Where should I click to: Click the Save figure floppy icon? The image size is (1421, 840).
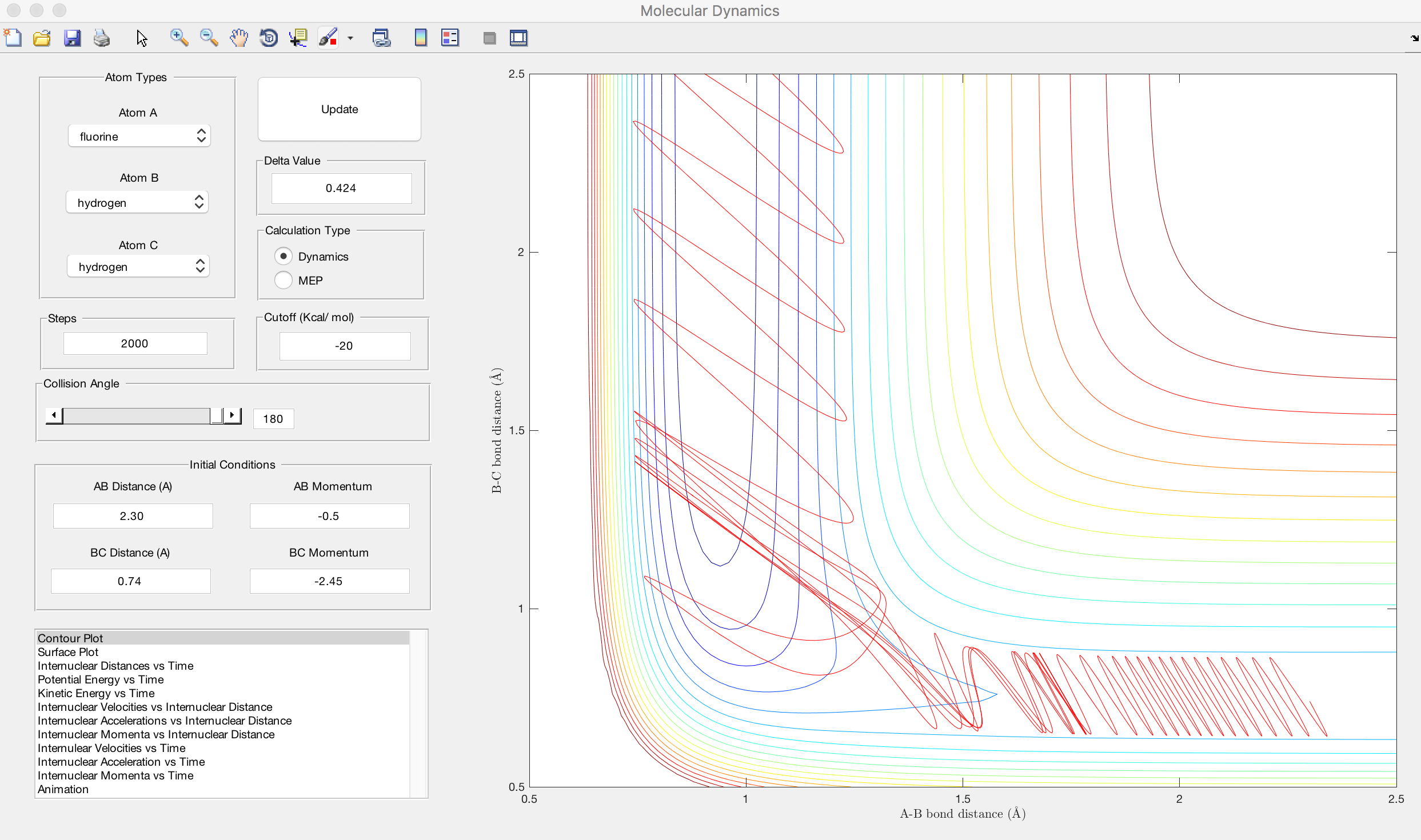pos(72,38)
